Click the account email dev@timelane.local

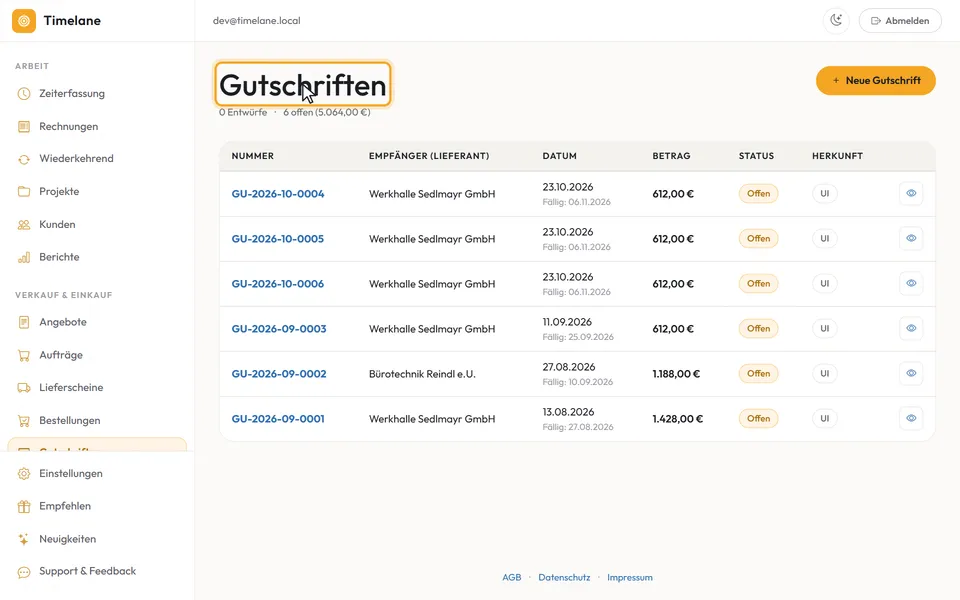pos(257,21)
